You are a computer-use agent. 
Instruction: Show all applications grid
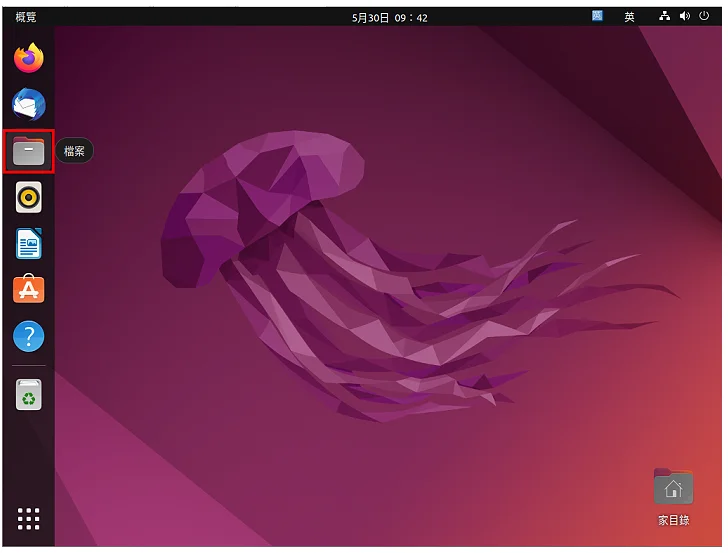29,519
